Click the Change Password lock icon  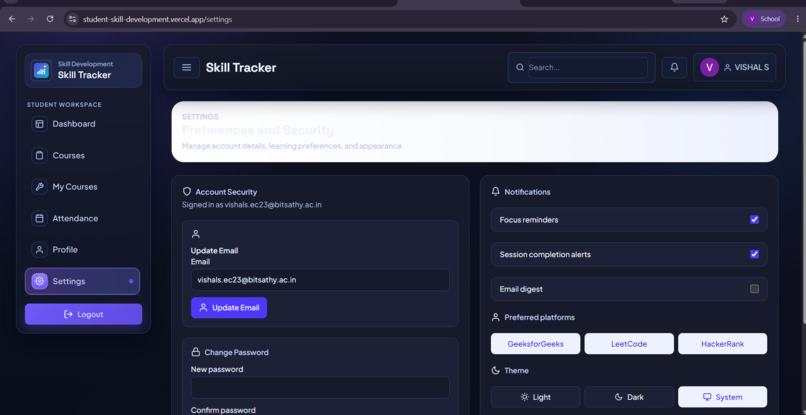click(195, 352)
